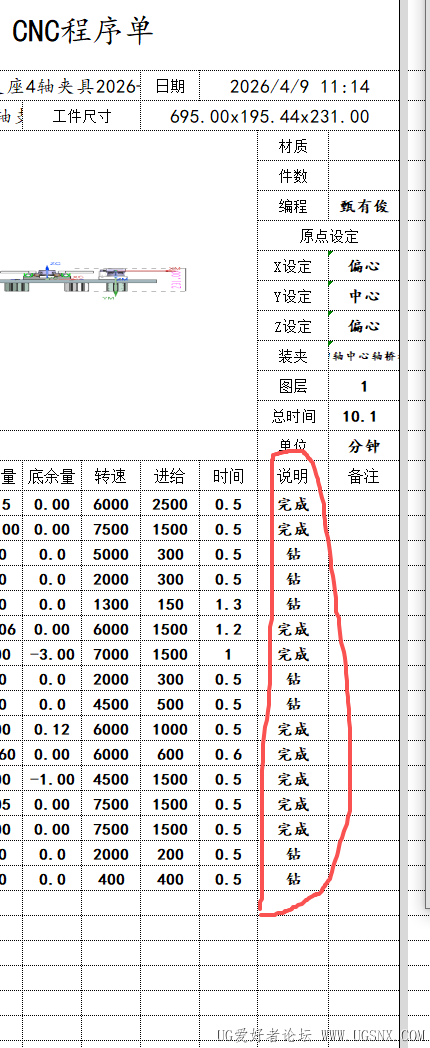Click the 时间 column header
This screenshot has height=1048, width=430.
[228, 477]
